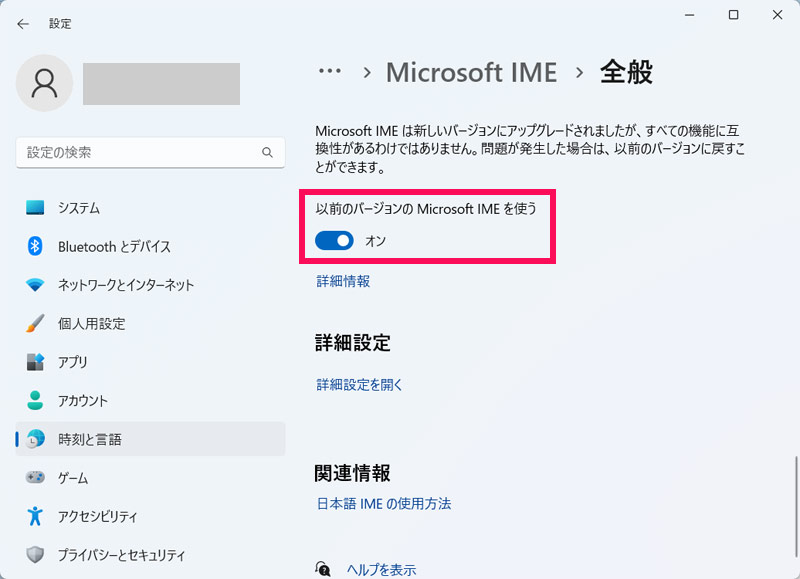The height and width of the screenshot is (579, 800).
Task: Open the user profile avatar
Action: coord(44,83)
